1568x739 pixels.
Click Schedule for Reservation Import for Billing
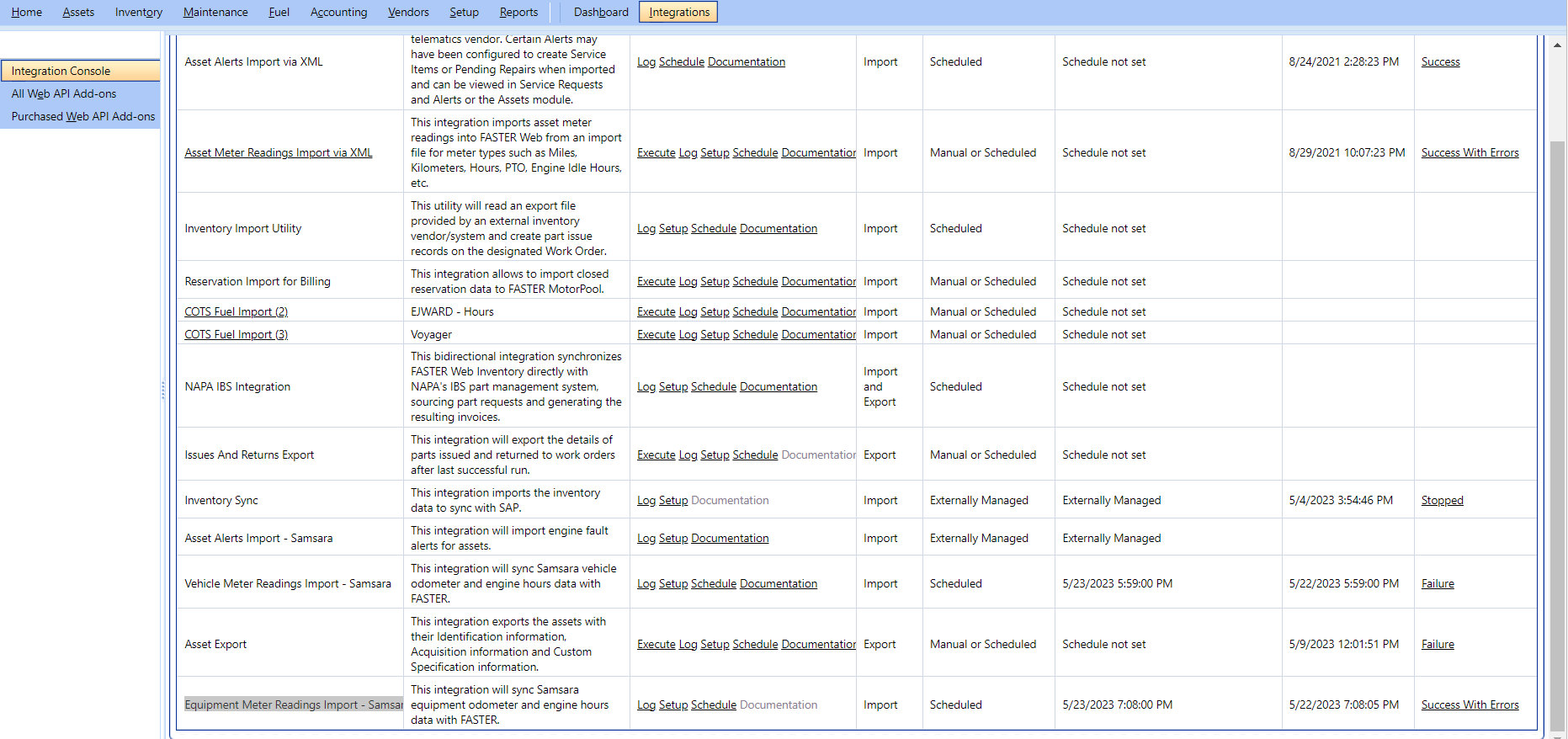[755, 281]
